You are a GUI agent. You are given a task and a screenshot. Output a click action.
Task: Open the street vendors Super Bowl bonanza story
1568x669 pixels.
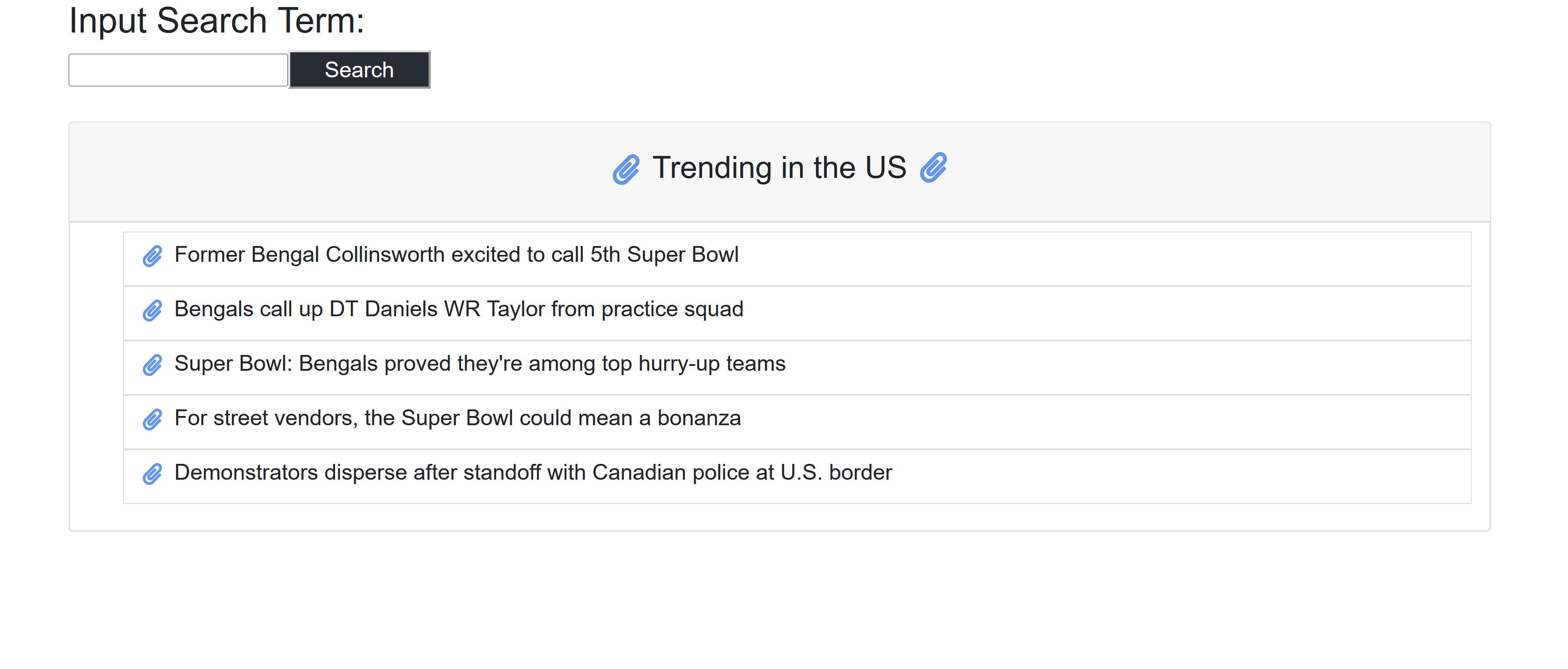457,418
